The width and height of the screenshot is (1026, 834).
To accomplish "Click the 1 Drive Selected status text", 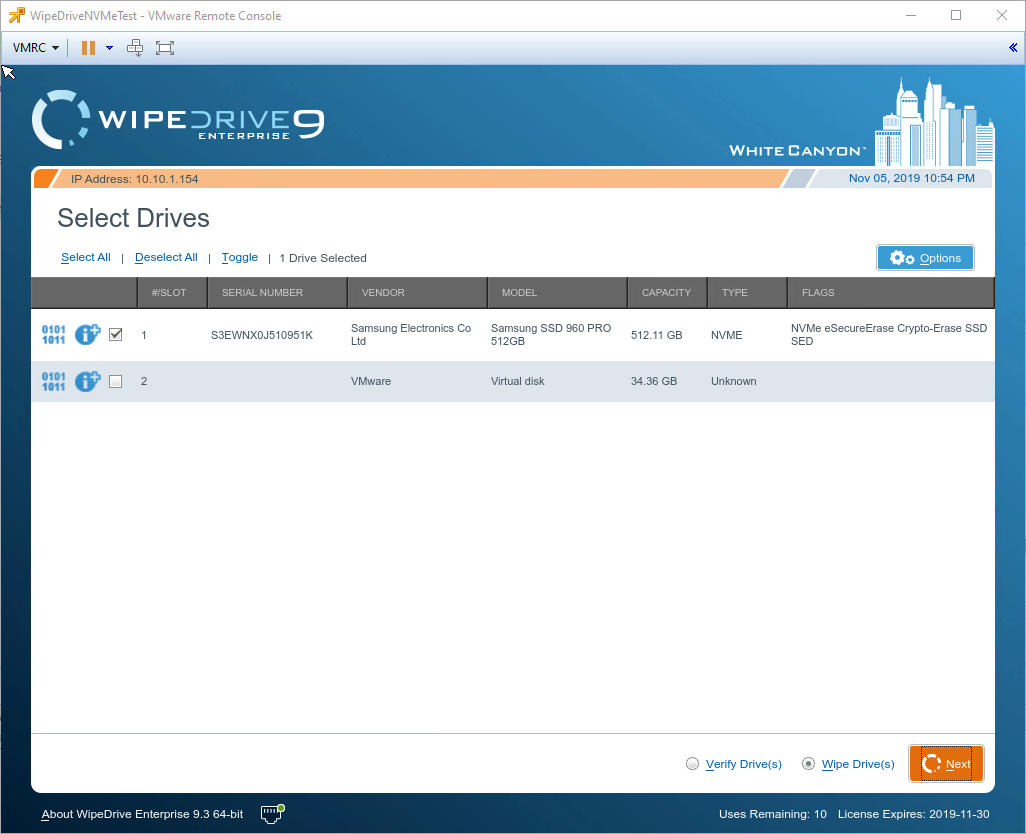I will [323, 258].
